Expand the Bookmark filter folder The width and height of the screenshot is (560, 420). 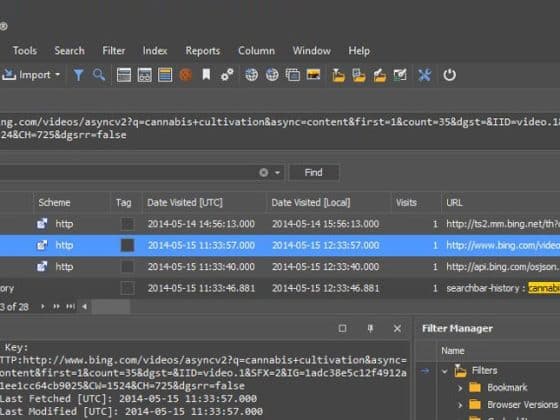[x=460, y=388]
